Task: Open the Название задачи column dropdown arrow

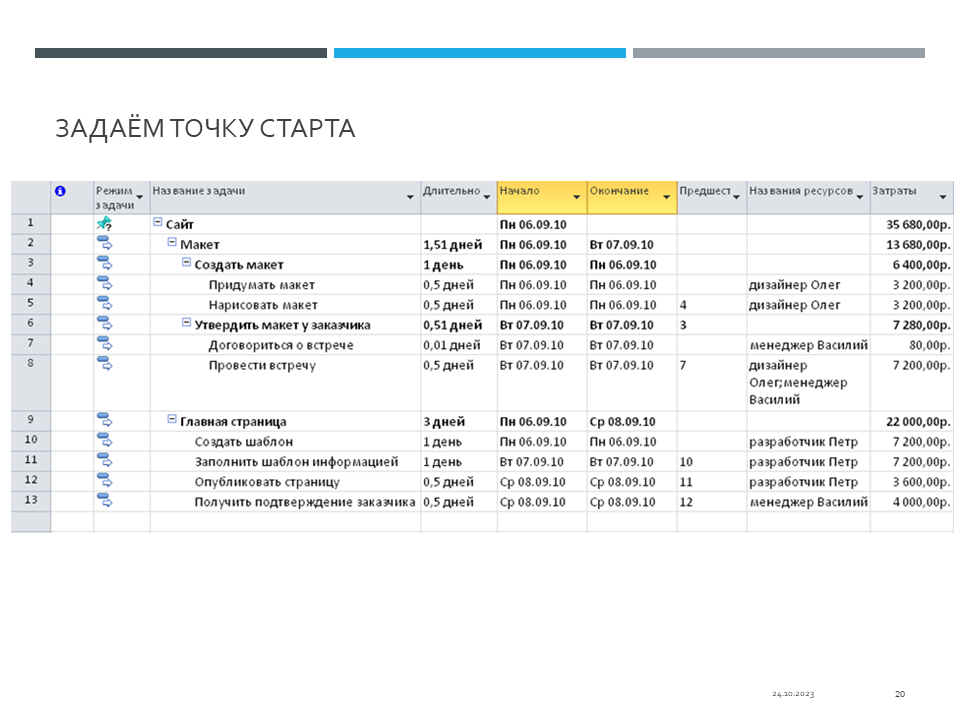Action: click(410, 197)
